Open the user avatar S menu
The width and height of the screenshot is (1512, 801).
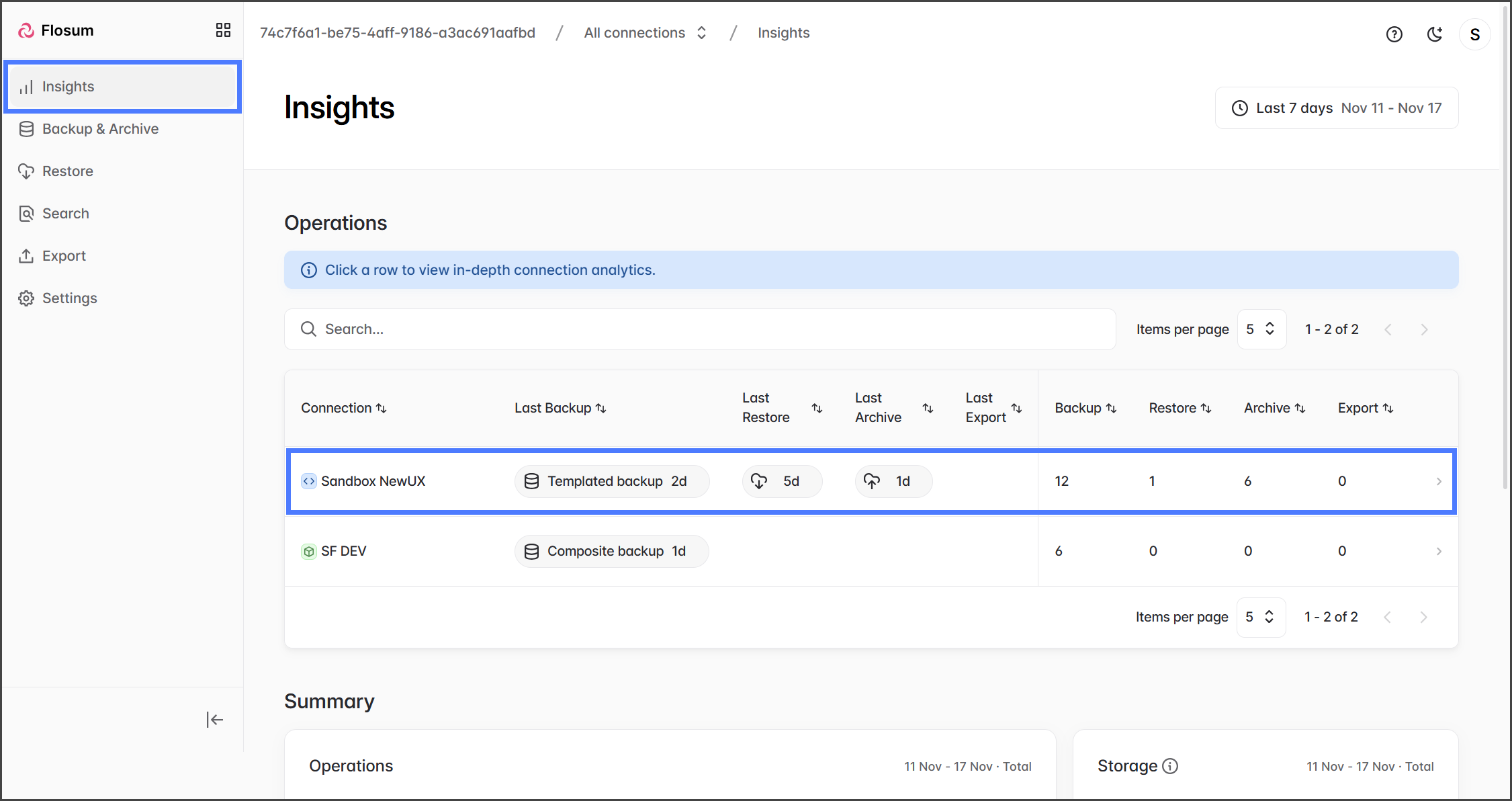click(1474, 34)
